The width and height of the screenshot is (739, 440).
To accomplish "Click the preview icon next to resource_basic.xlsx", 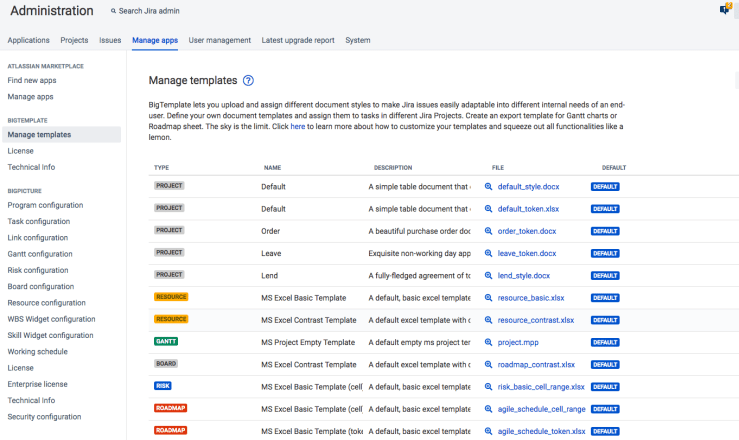I will (x=489, y=298).
